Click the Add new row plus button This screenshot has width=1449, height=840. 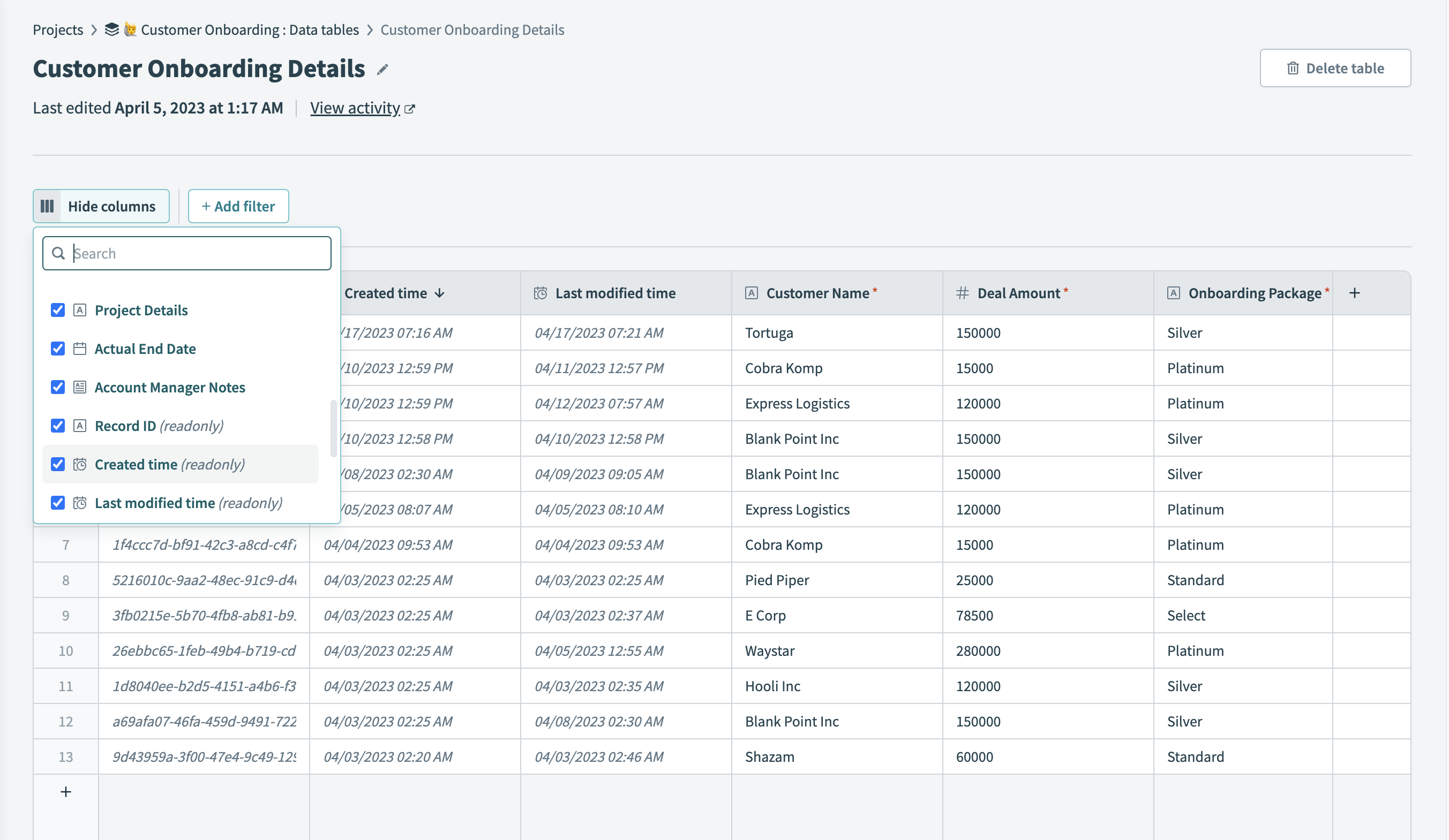pos(65,791)
